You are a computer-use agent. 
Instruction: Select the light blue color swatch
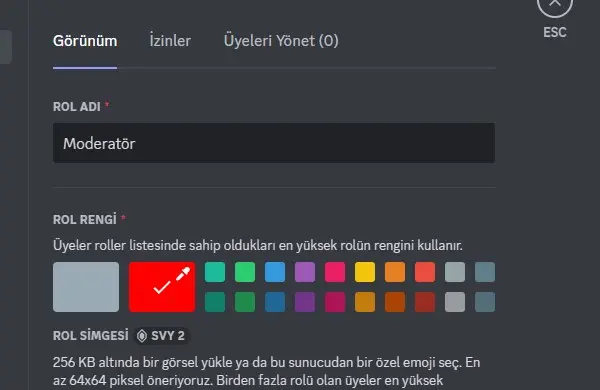[275, 272]
